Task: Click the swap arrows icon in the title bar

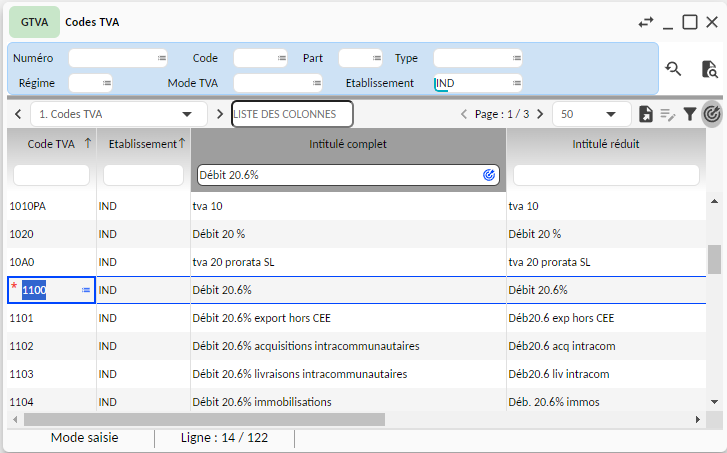Action: [x=646, y=22]
